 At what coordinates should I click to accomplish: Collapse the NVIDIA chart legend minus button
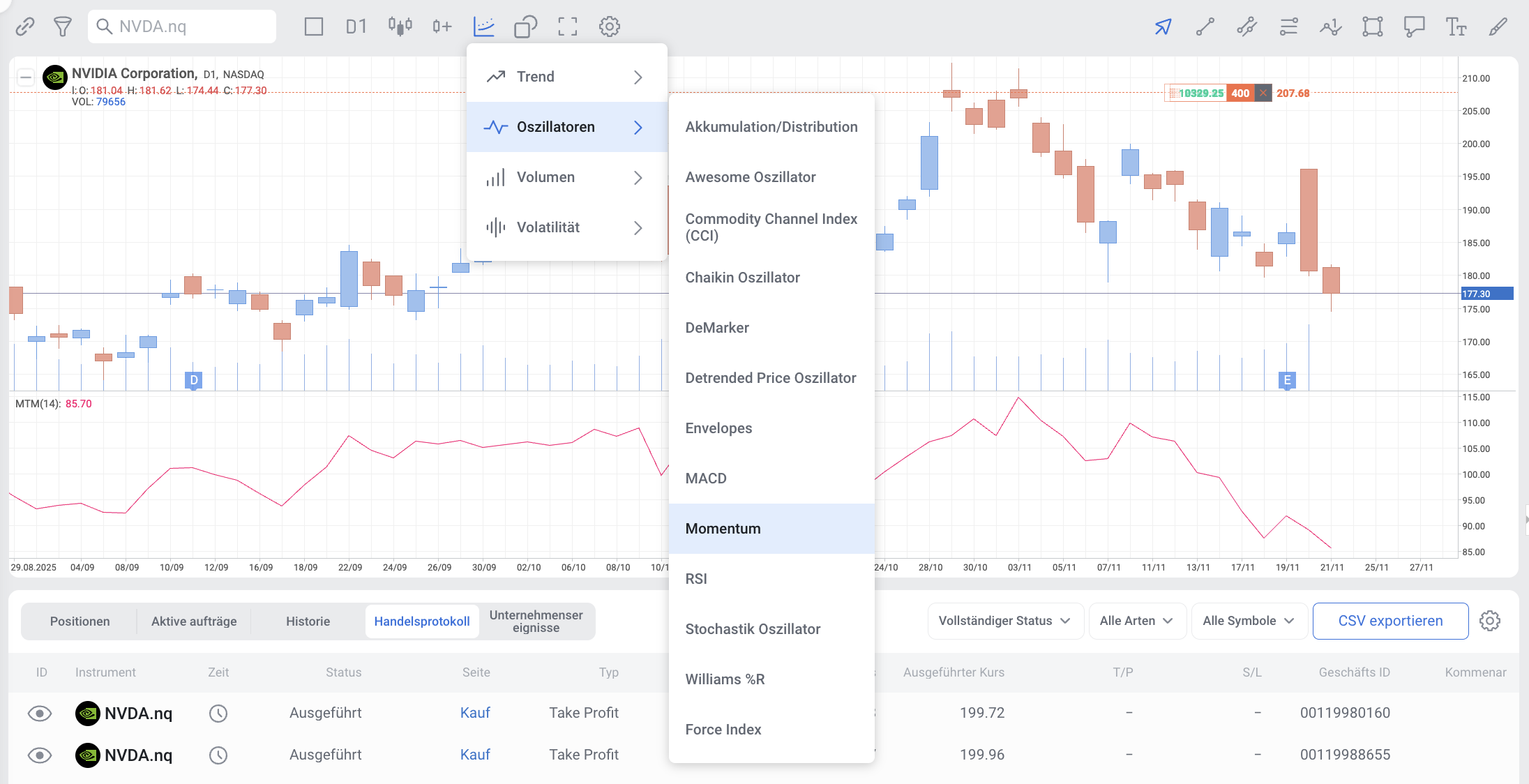click(26, 77)
